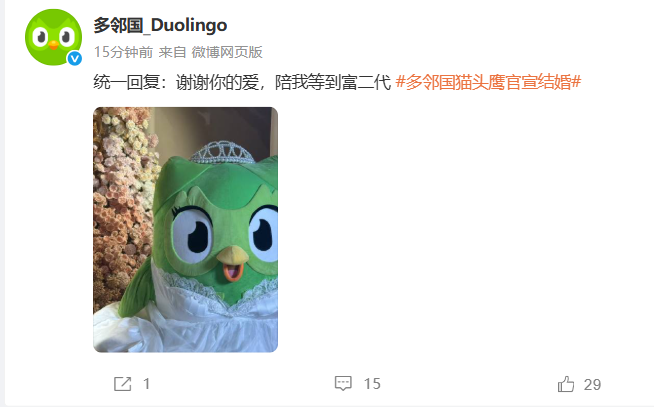Click the blue verified V badge
Image resolution: width=654 pixels, height=407 pixels.
[x=75, y=58]
